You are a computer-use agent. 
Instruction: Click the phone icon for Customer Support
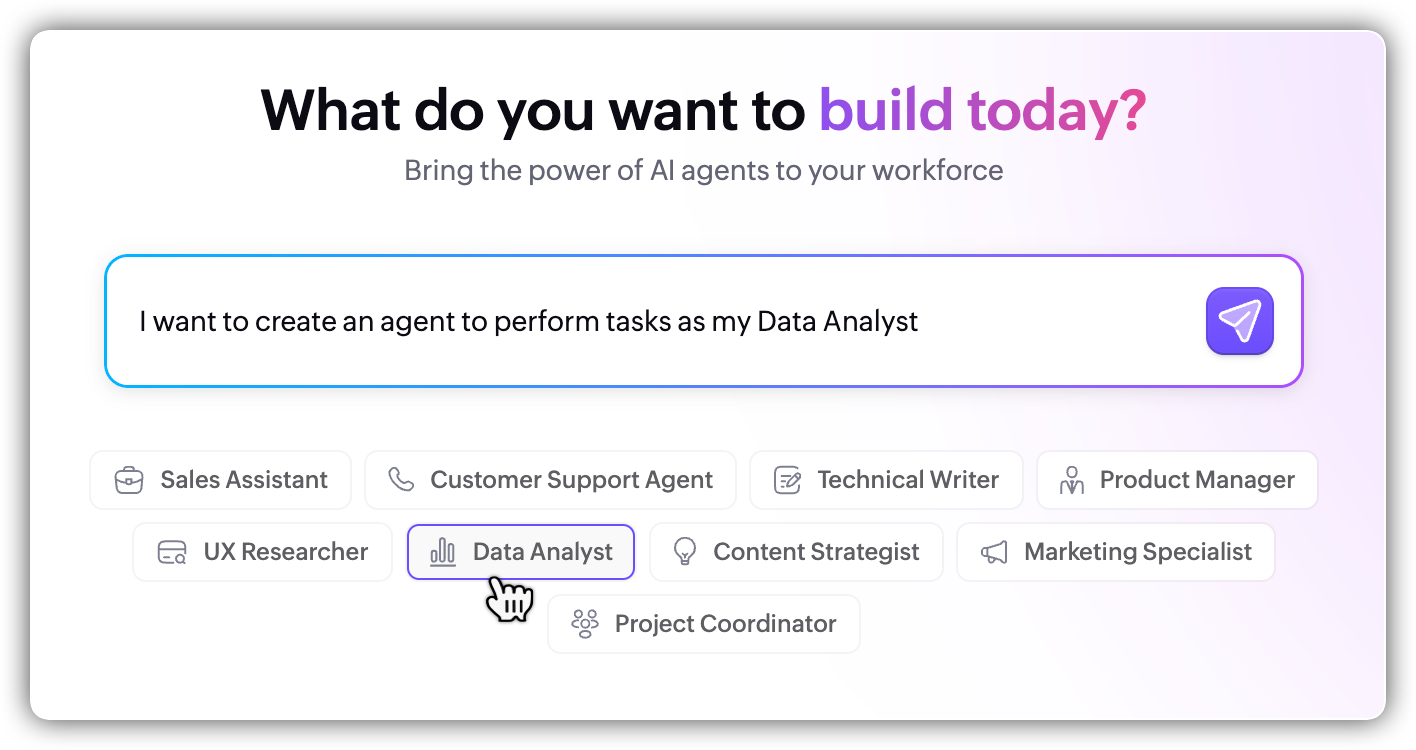(401, 480)
